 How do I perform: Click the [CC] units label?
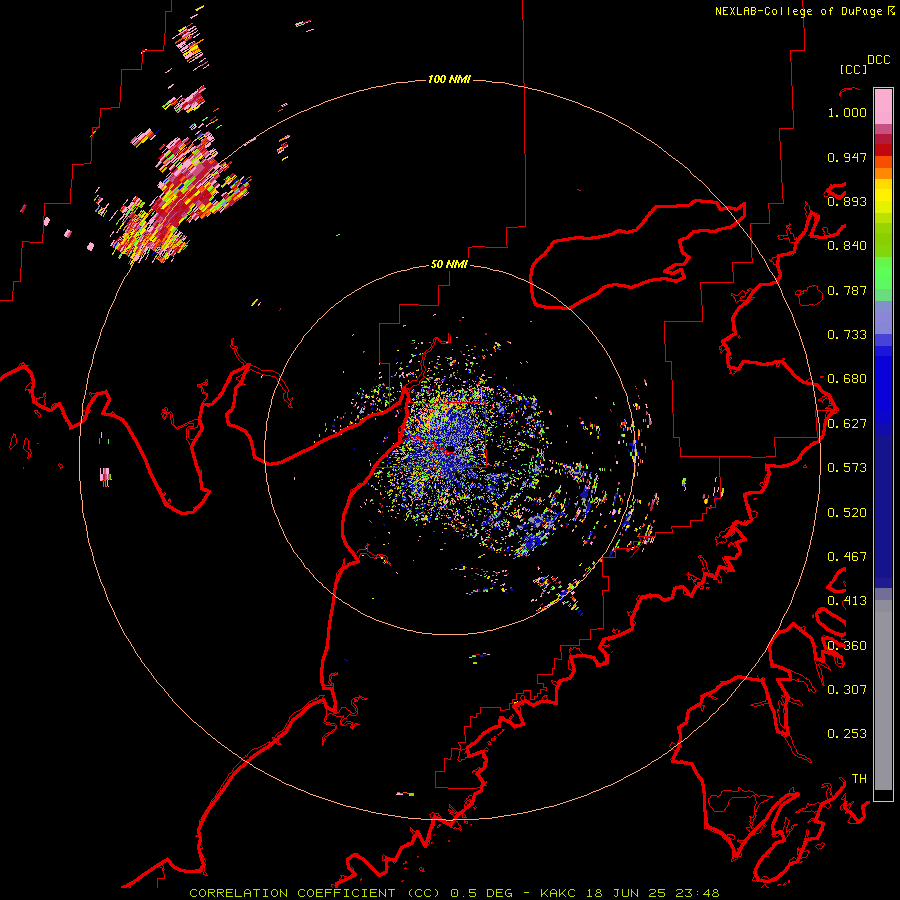(x=853, y=69)
